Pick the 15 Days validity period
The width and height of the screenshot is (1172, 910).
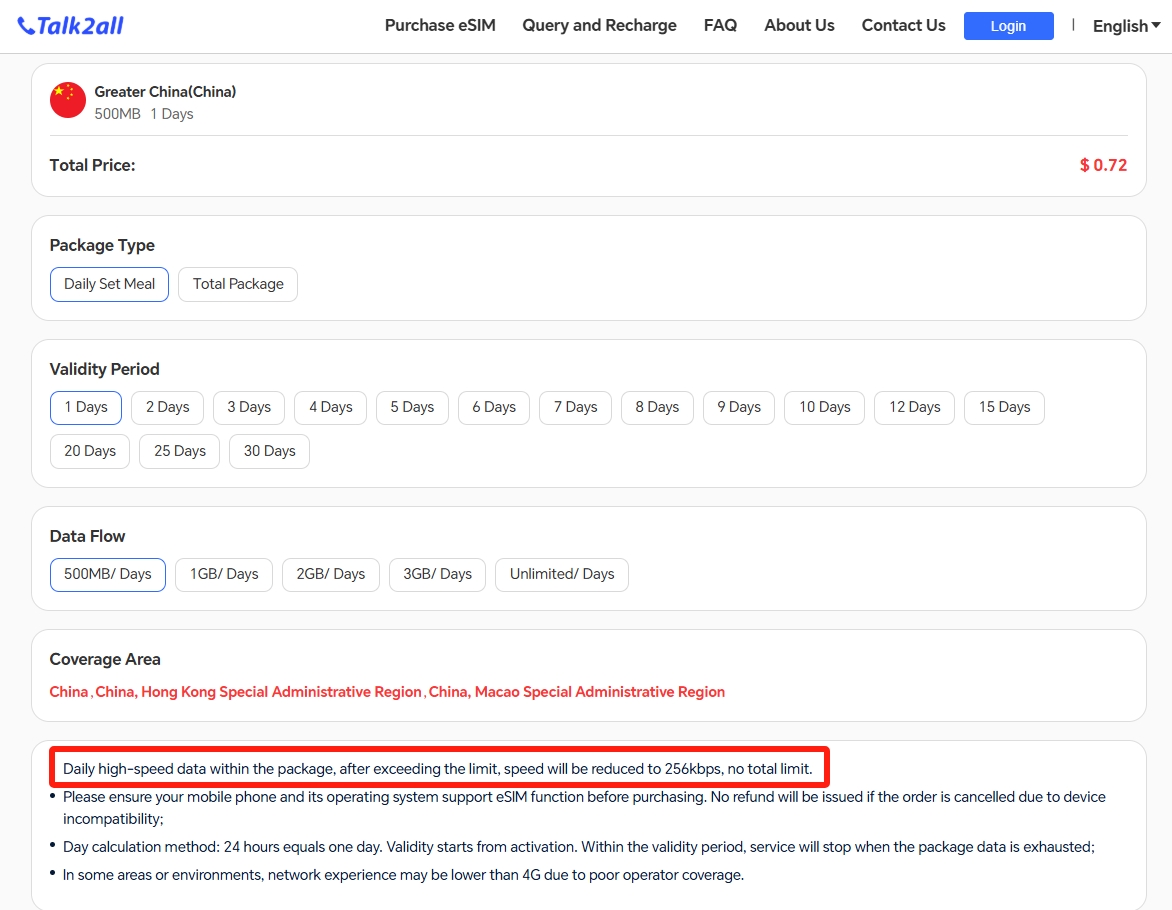tap(1004, 407)
